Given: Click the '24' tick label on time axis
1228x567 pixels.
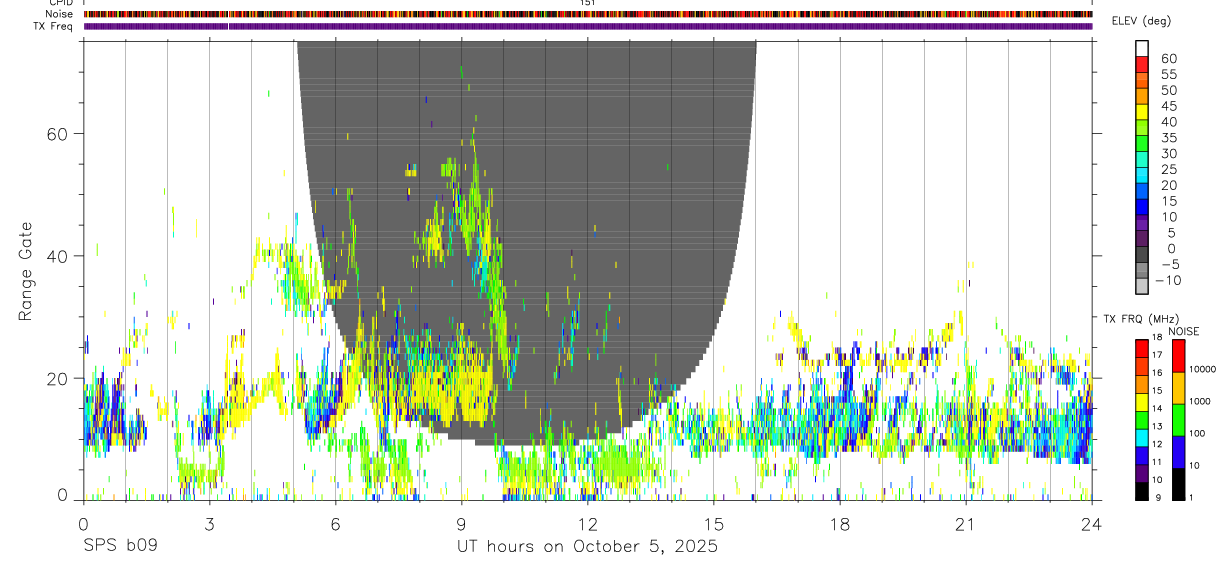Looking at the screenshot, I should [1091, 523].
